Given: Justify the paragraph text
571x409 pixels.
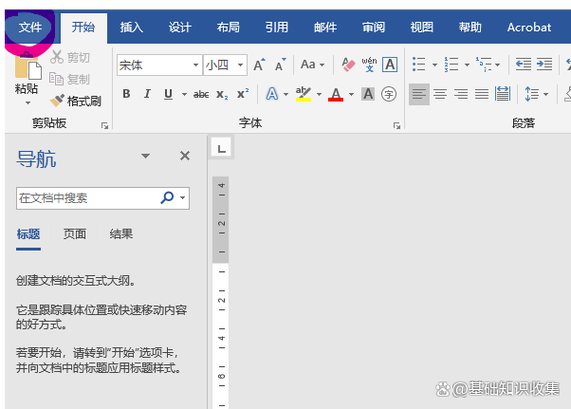Looking at the screenshot, I should 482,94.
